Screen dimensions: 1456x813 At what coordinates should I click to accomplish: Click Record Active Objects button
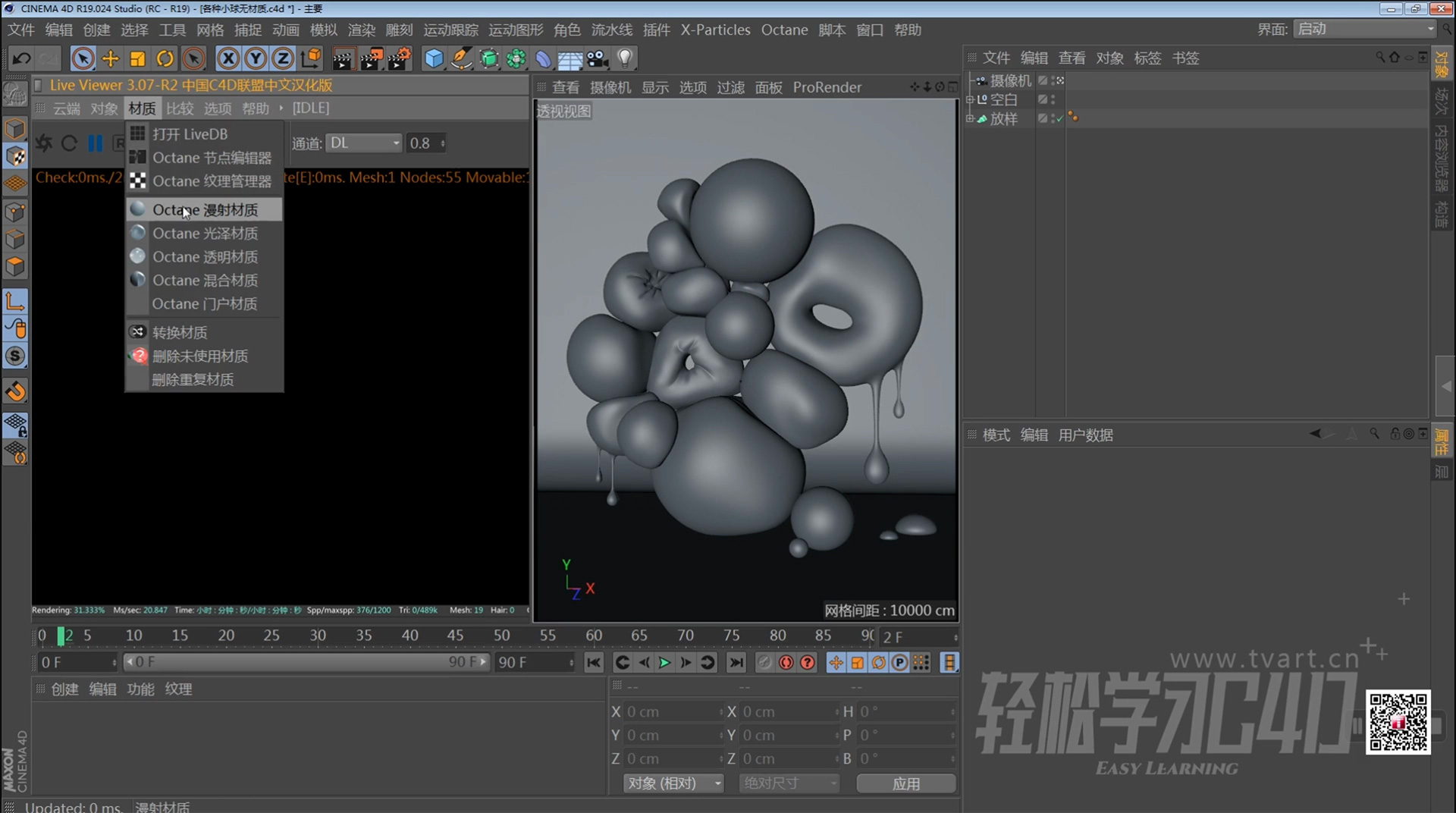[764, 662]
